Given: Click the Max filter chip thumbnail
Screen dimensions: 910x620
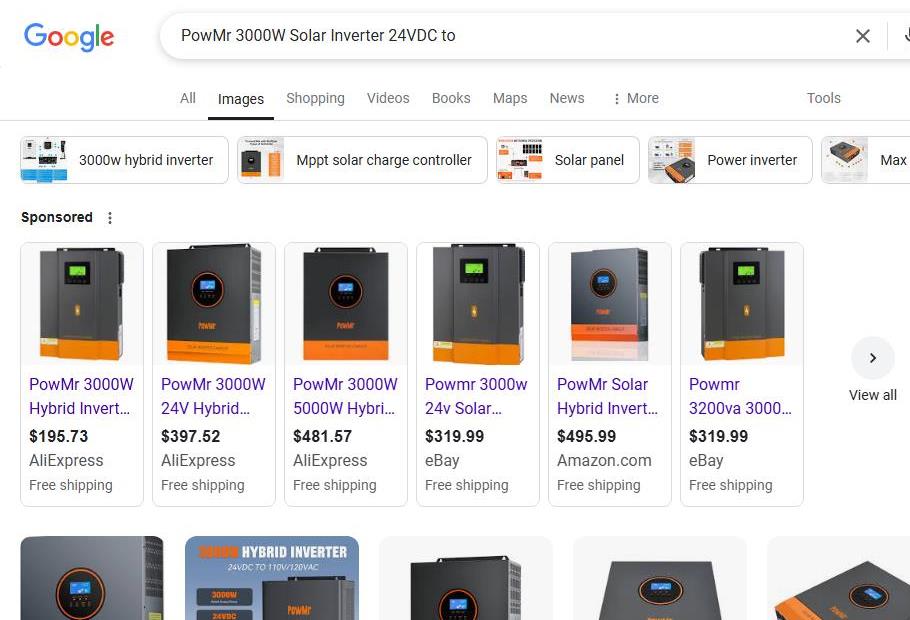Looking at the screenshot, I should tap(844, 160).
